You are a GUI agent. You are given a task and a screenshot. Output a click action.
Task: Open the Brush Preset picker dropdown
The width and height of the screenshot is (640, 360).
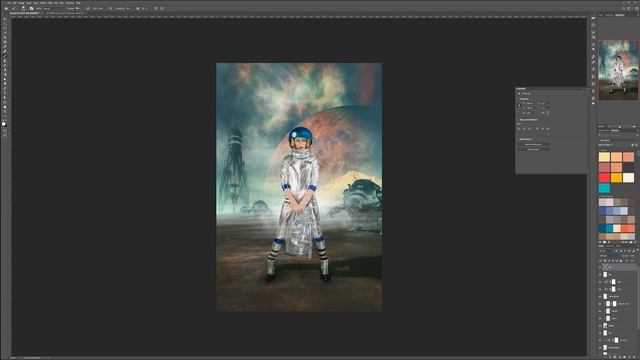(23, 8)
